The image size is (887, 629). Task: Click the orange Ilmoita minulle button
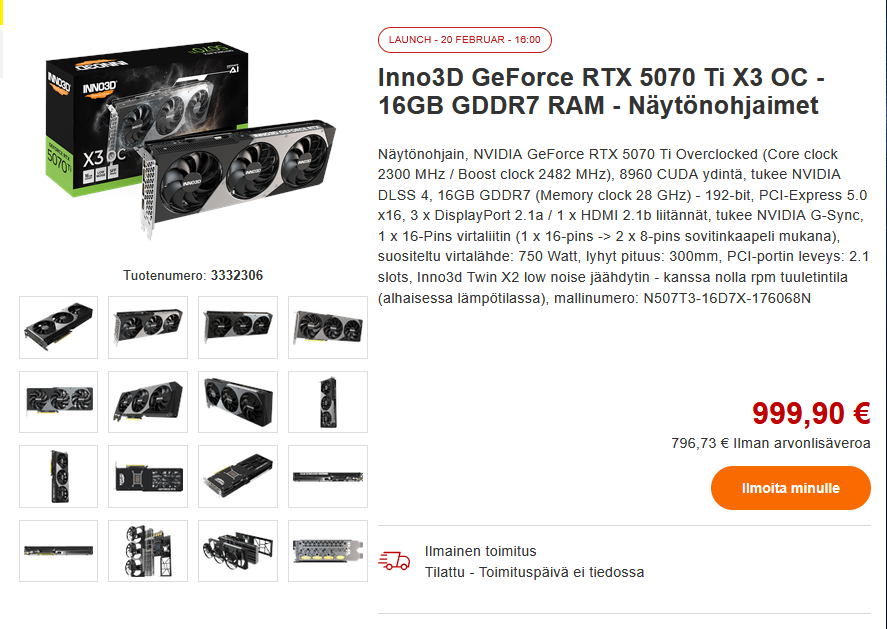[790, 488]
